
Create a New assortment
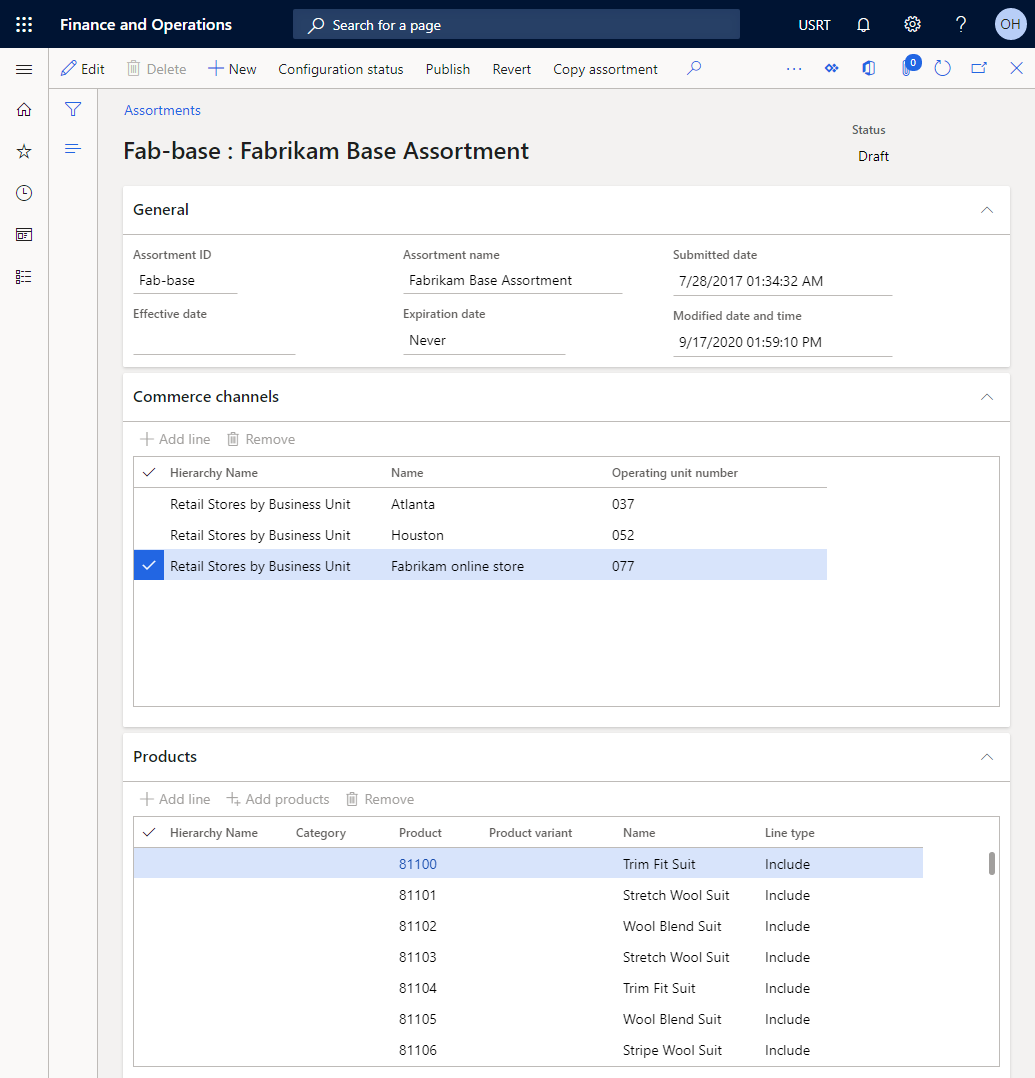coord(232,69)
